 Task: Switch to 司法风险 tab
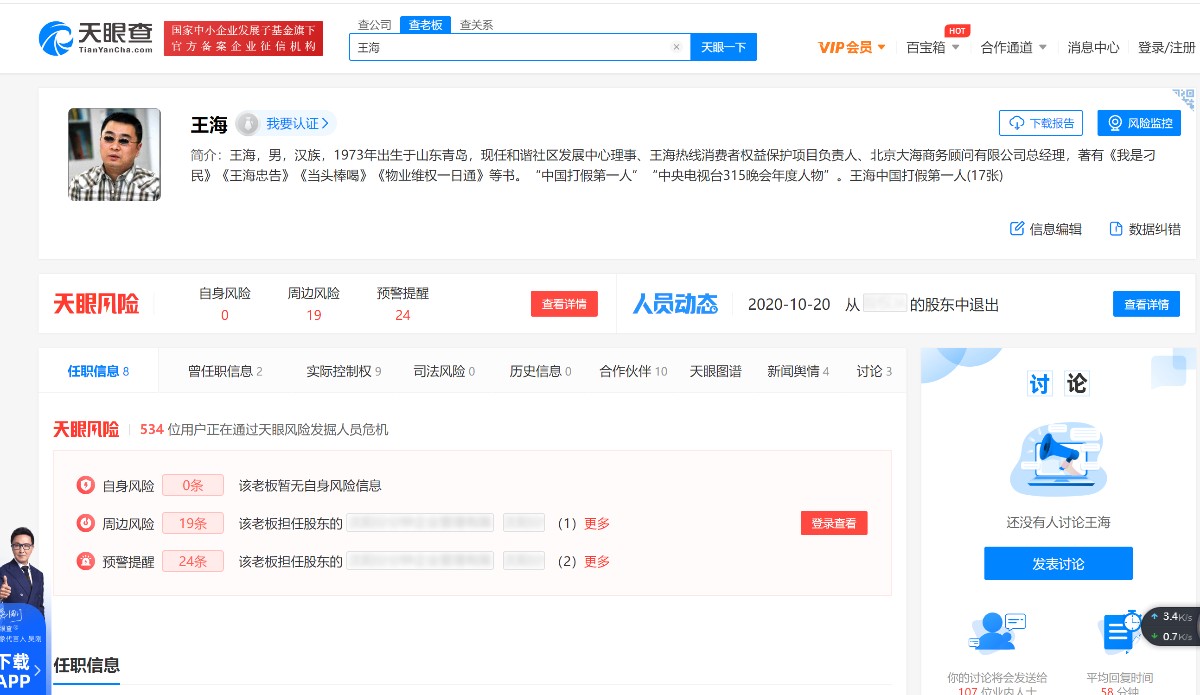tap(444, 371)
